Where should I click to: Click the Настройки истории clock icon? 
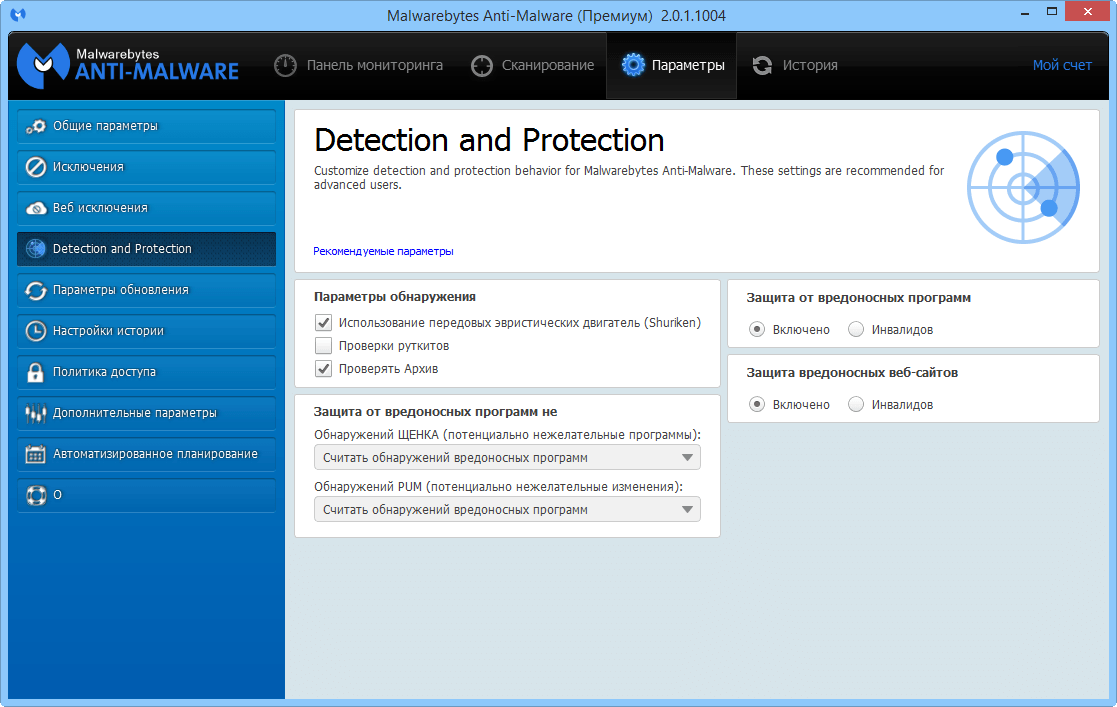(x=34, y=331)
